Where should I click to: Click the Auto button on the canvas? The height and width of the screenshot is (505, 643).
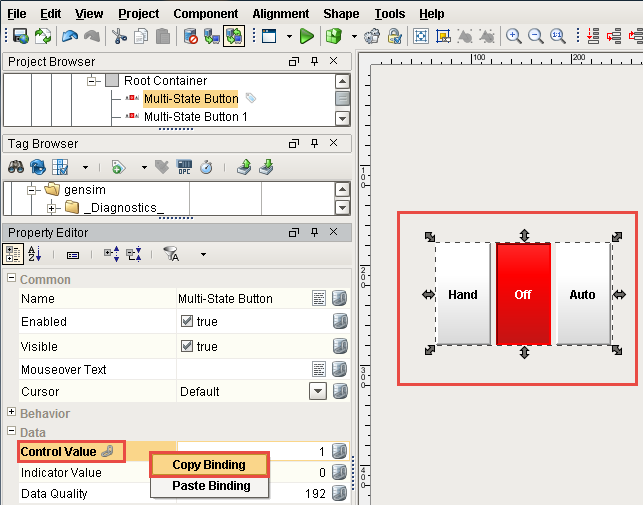[x=582, y=294]
